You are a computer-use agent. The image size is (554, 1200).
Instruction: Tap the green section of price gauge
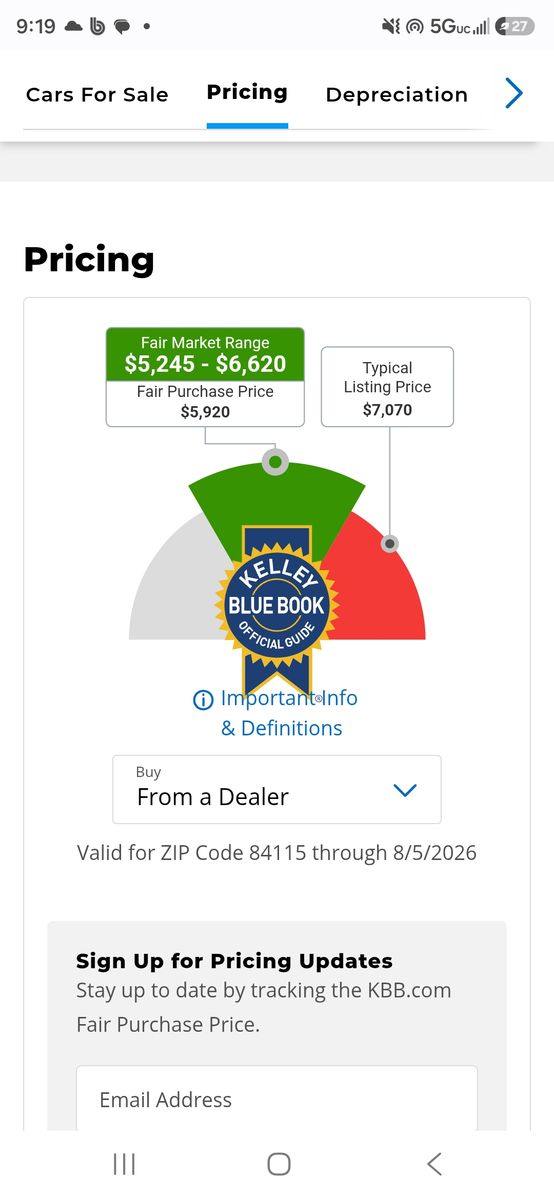(x=277, y=500)
